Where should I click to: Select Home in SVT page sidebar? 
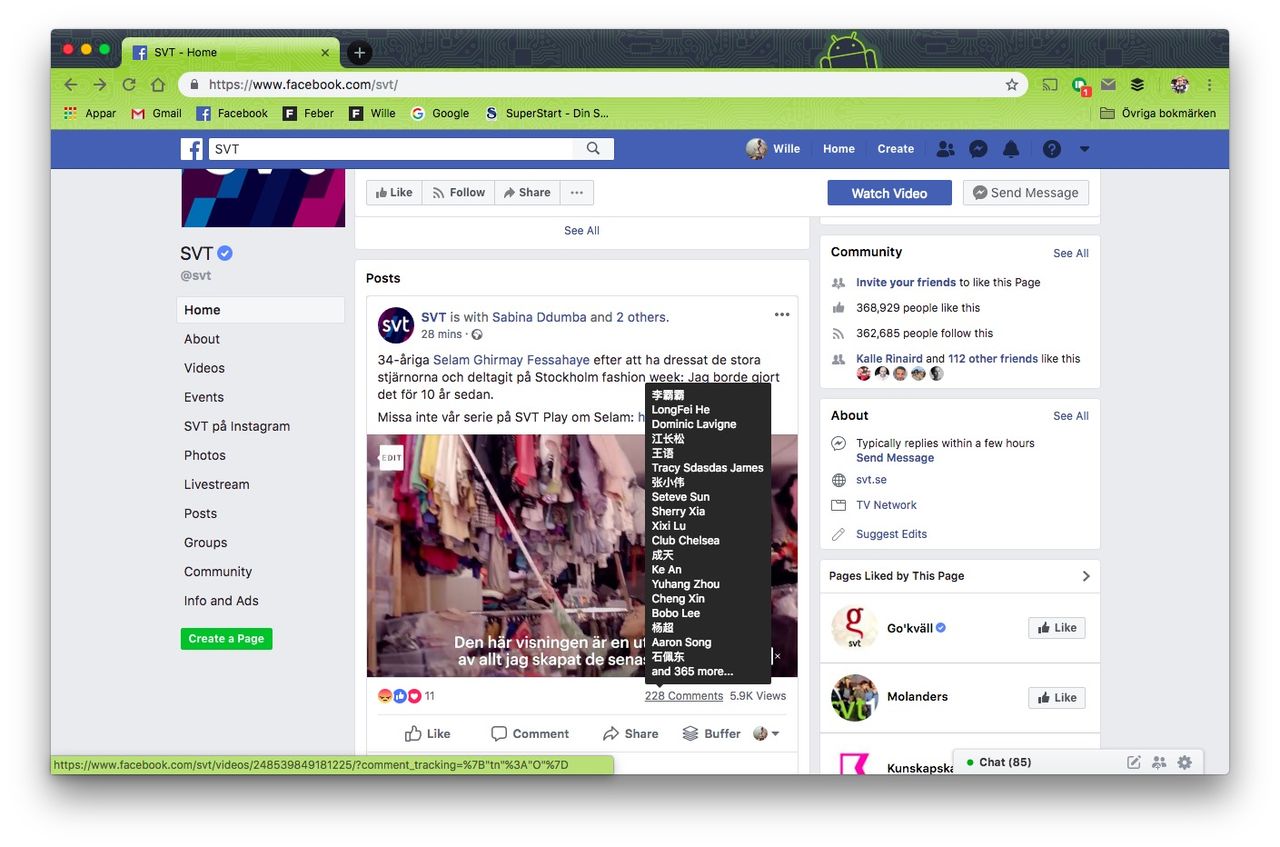pos(261,310)
